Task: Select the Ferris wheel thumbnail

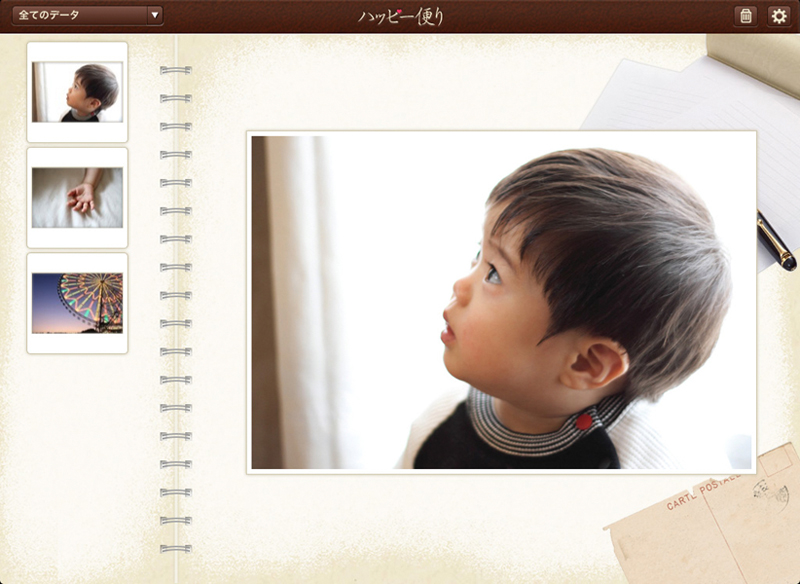Action: click(77, 303)
